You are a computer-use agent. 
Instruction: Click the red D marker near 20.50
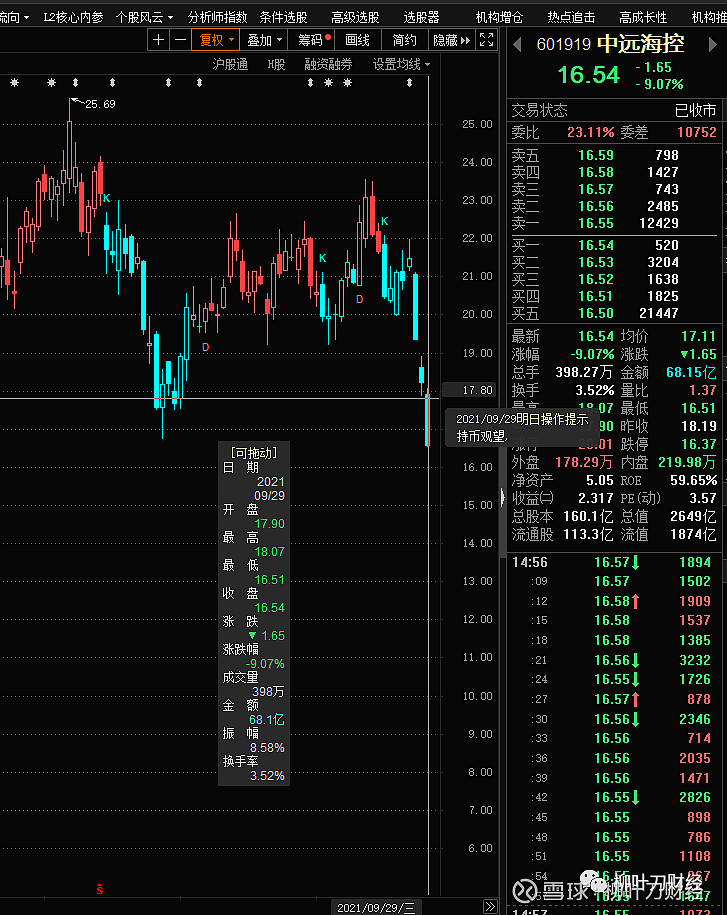click(359, 299)
